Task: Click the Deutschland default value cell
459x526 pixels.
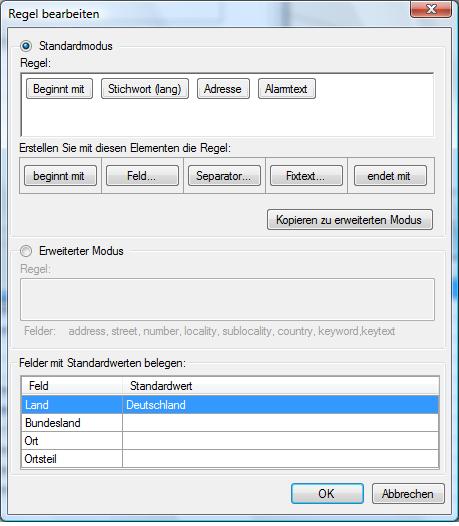Action: (x=280, y=405)
